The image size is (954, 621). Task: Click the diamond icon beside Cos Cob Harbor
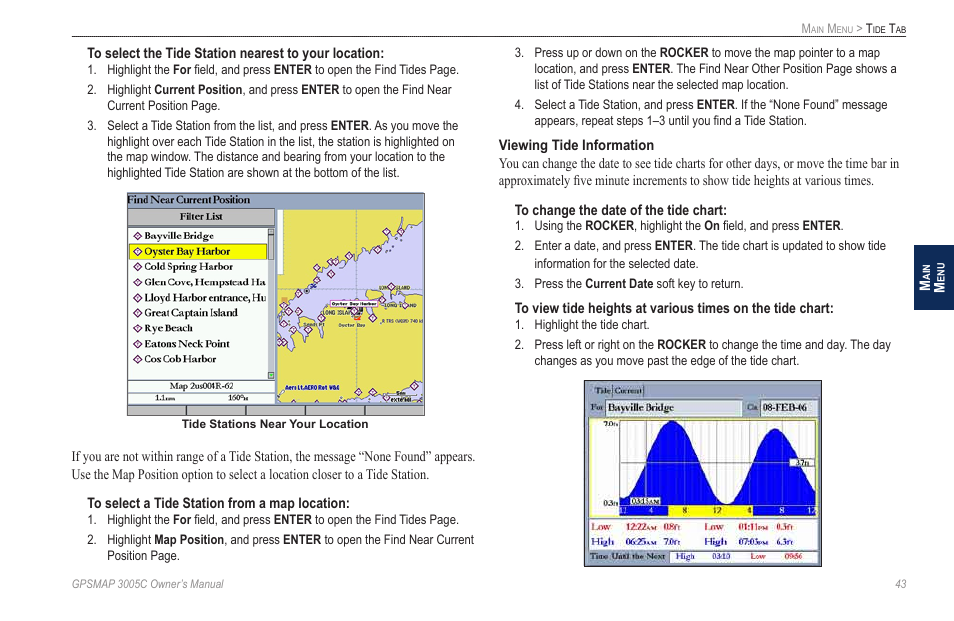point(138,359)
